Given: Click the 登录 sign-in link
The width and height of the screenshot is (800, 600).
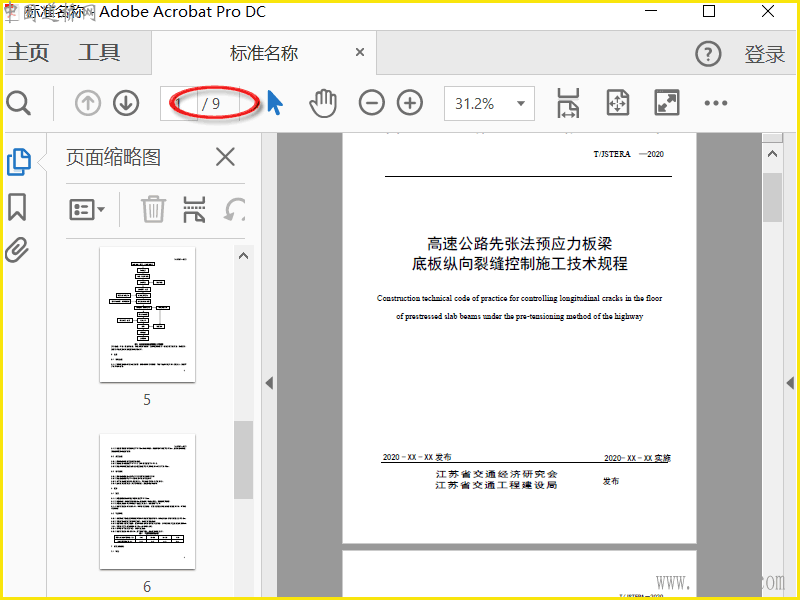Looking at the screenshot, I should point(764,54).
